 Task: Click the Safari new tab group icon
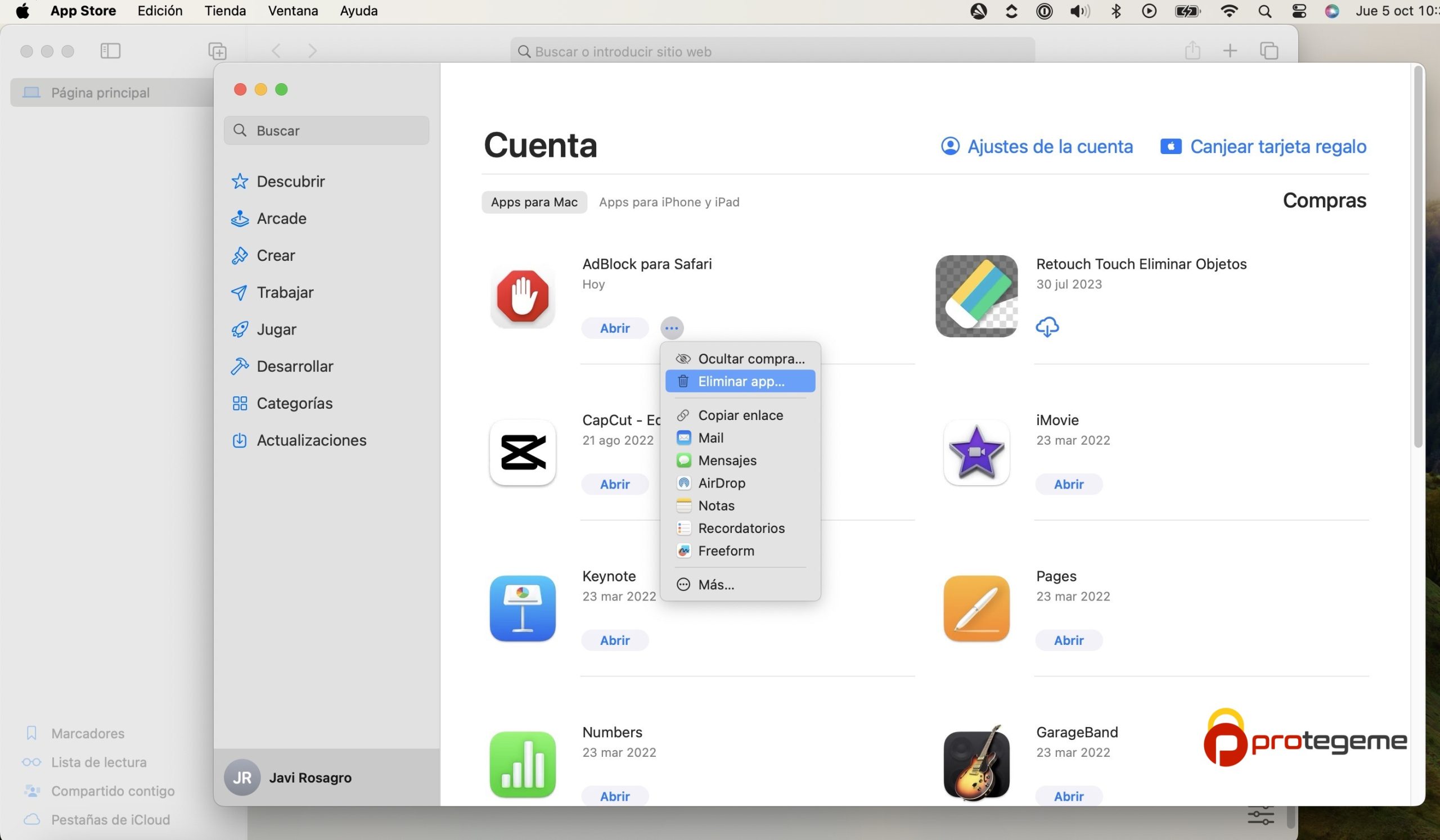[x=217, y=51]
